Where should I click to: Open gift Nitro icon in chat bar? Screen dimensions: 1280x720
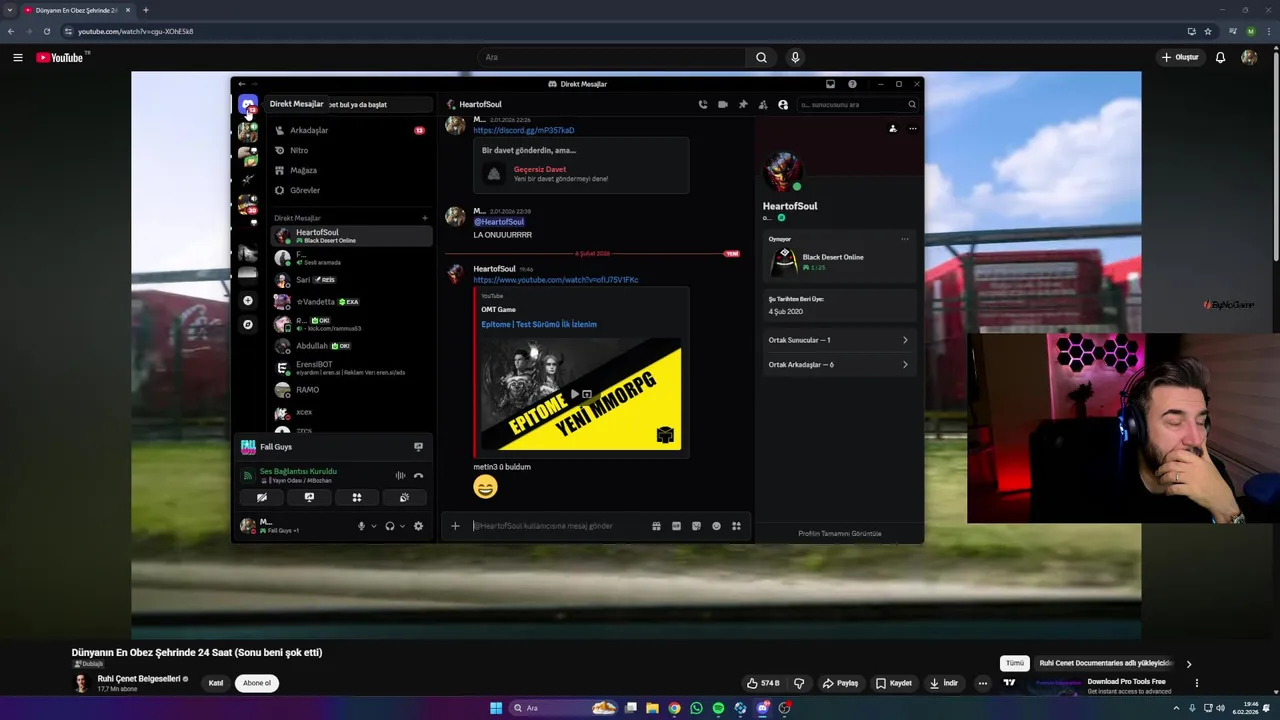(x=656, y=526)
